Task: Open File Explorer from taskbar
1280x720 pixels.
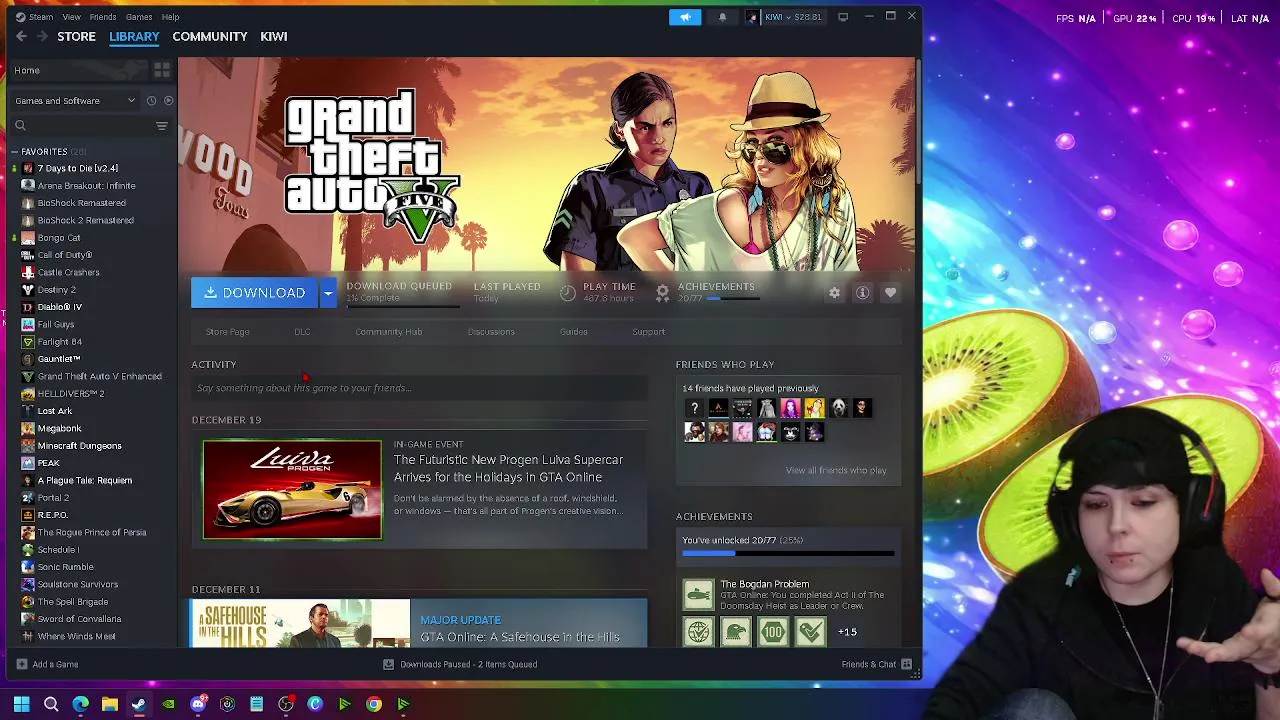Action: pos(110,704)
